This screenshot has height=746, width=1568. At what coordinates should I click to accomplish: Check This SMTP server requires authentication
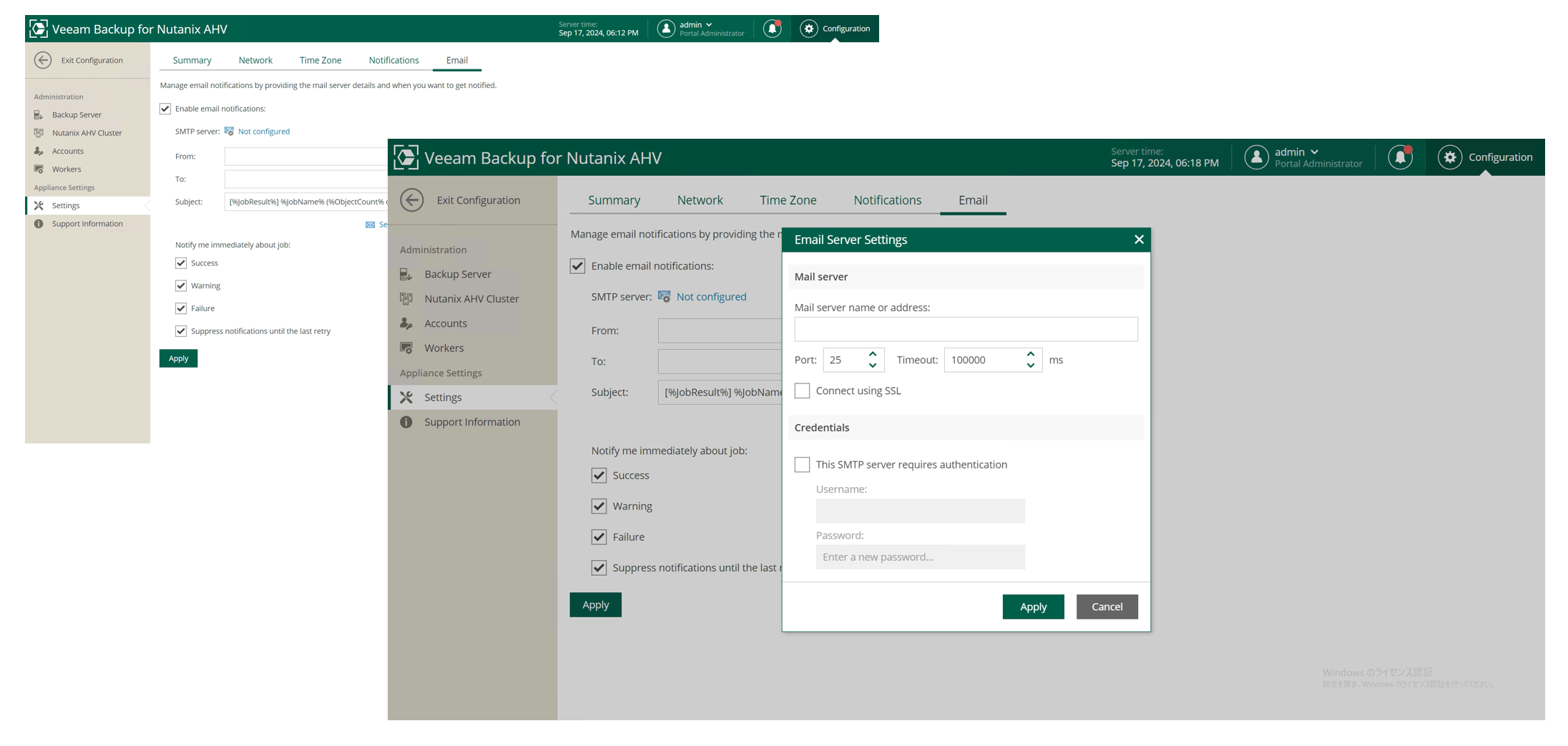tap(803, 465)
